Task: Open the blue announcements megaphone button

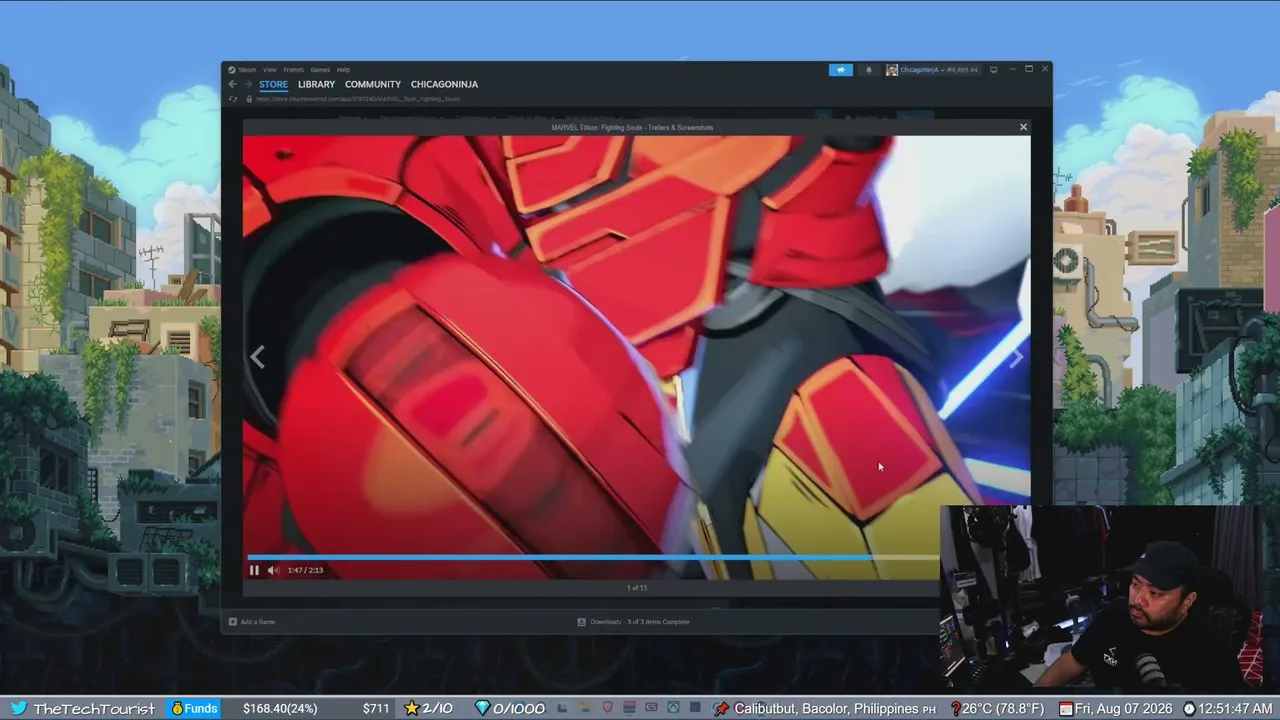Action: pos(840,70)
